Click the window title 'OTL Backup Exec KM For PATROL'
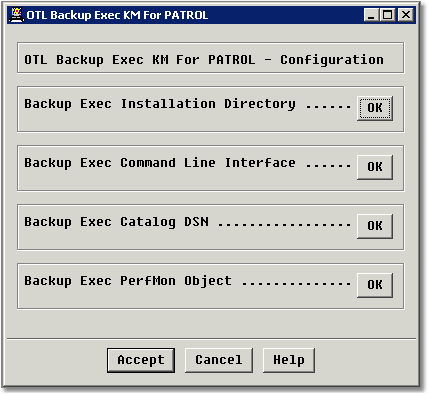 [117, 15]
